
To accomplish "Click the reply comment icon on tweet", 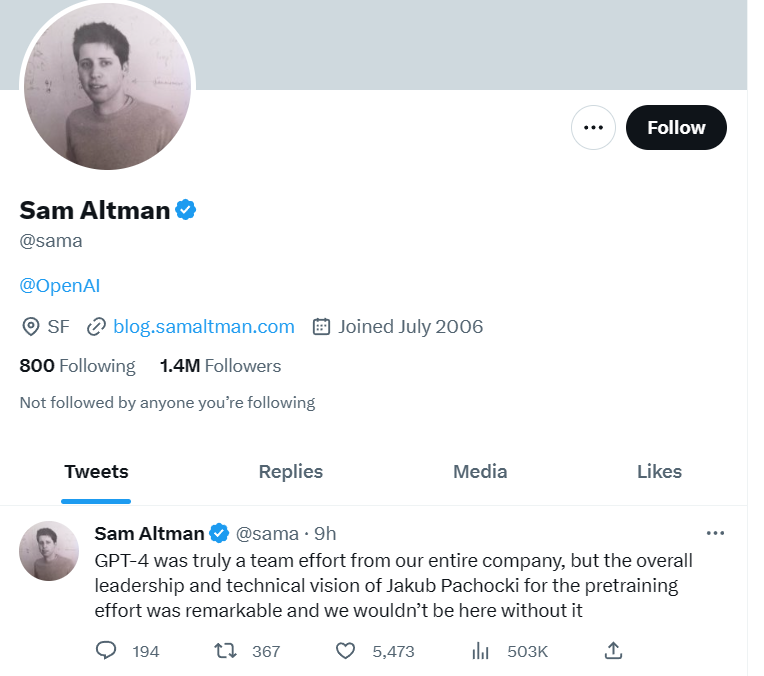I will pyautogui.click(x=106, y=651).
